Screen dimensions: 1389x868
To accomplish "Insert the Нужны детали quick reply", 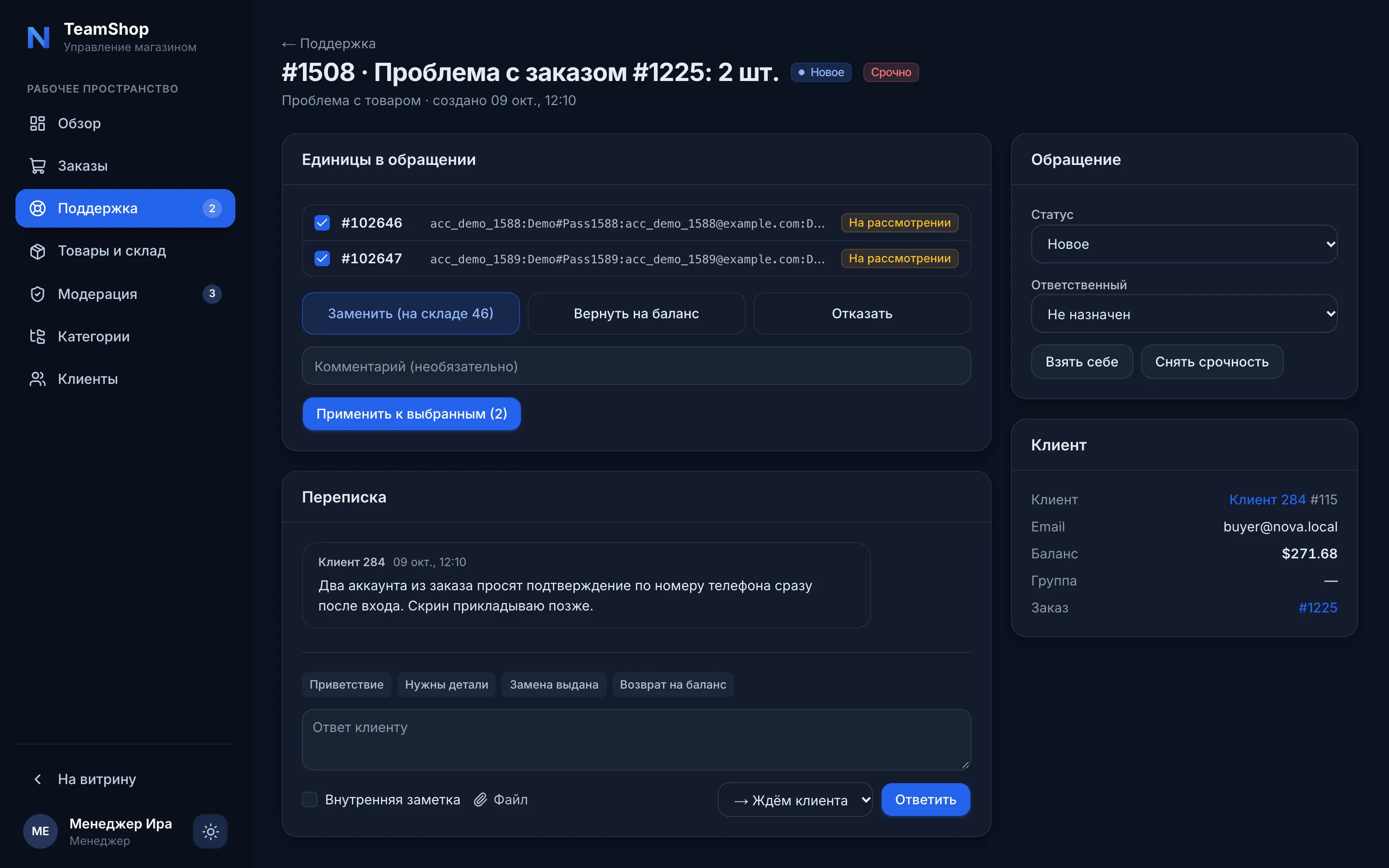I will (447, 685).
